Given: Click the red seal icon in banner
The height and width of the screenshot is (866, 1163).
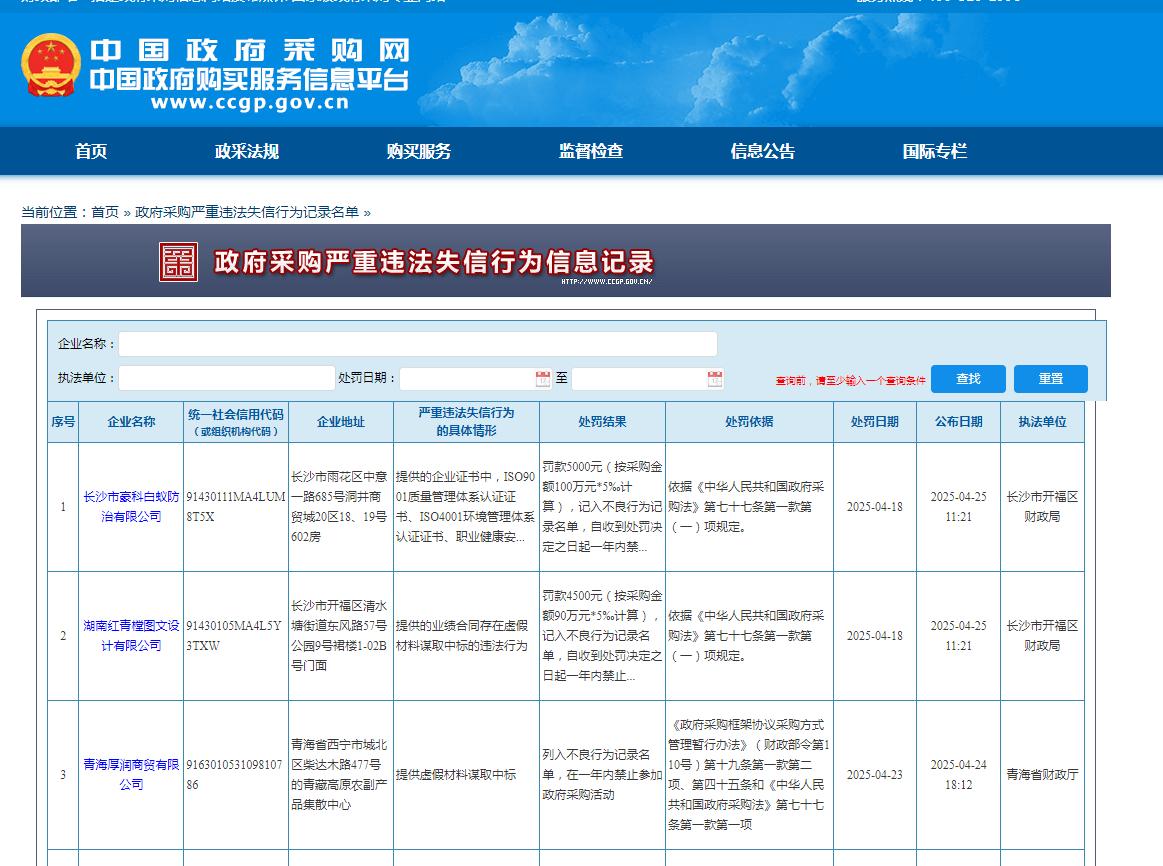Looking at the screenshot, I should tap(179, 262).
